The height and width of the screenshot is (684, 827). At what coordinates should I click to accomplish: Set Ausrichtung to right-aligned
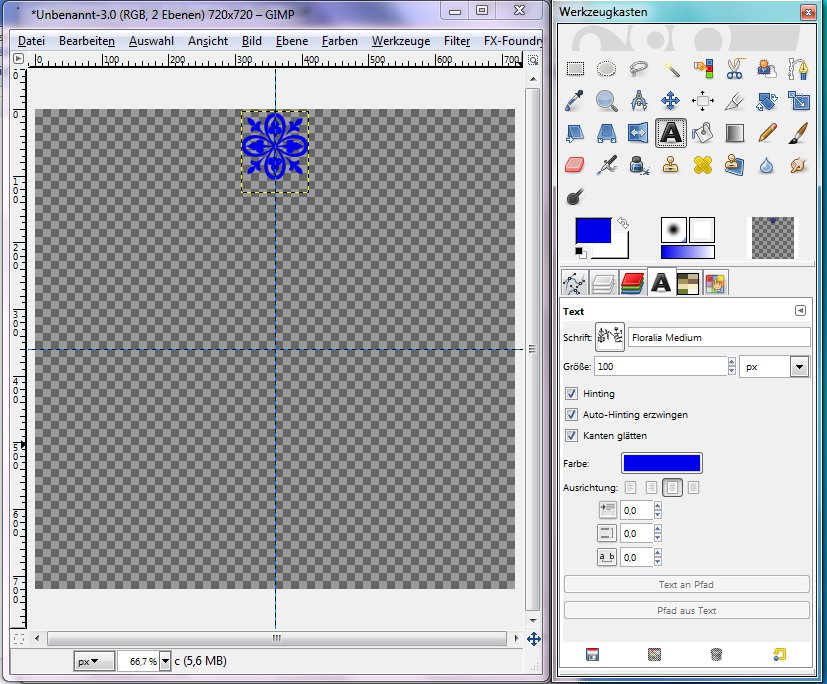pyautogui.click(x=651, y=487)
